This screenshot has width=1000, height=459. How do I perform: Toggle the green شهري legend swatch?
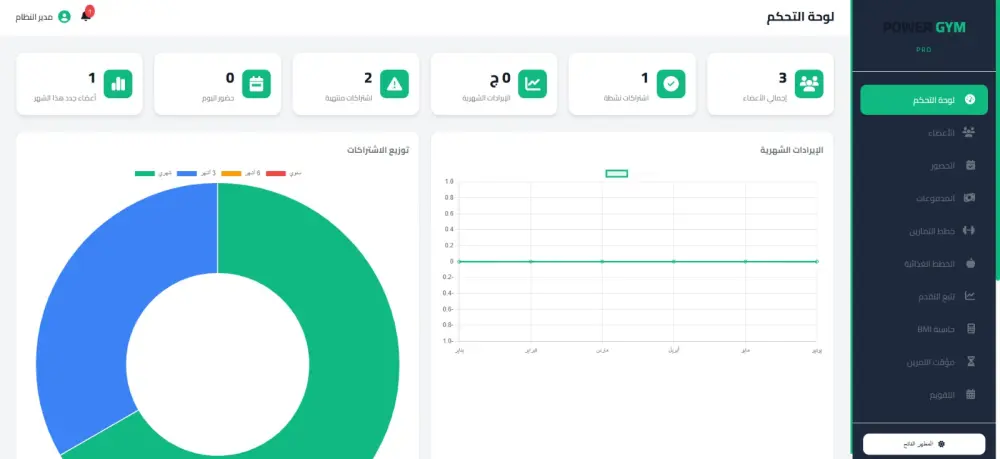tap(145, 173)
